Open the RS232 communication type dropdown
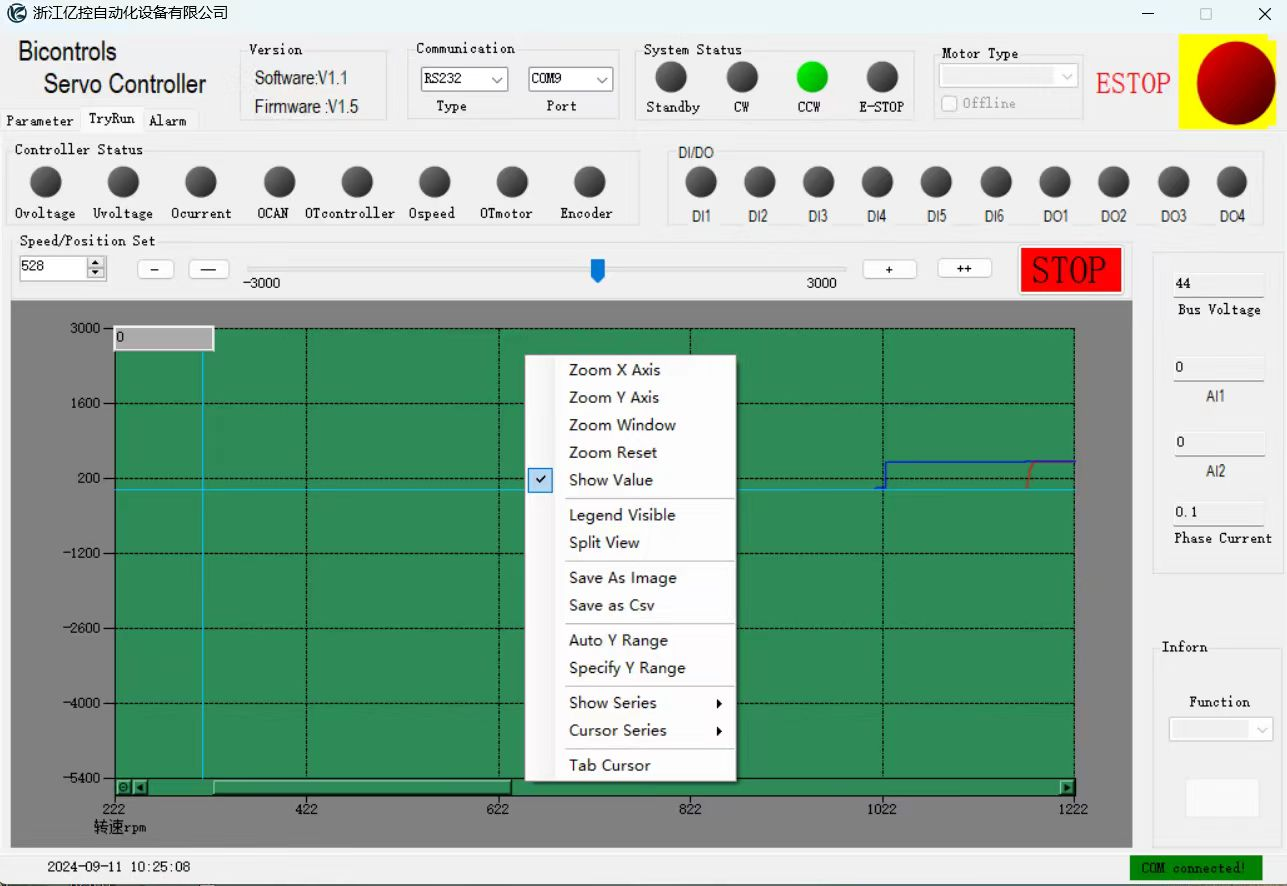 click(x=464, y=79)
